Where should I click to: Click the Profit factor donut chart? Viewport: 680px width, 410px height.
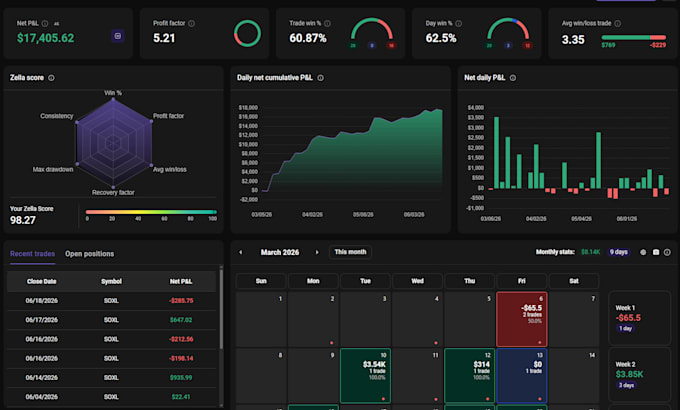pos(247,33)
